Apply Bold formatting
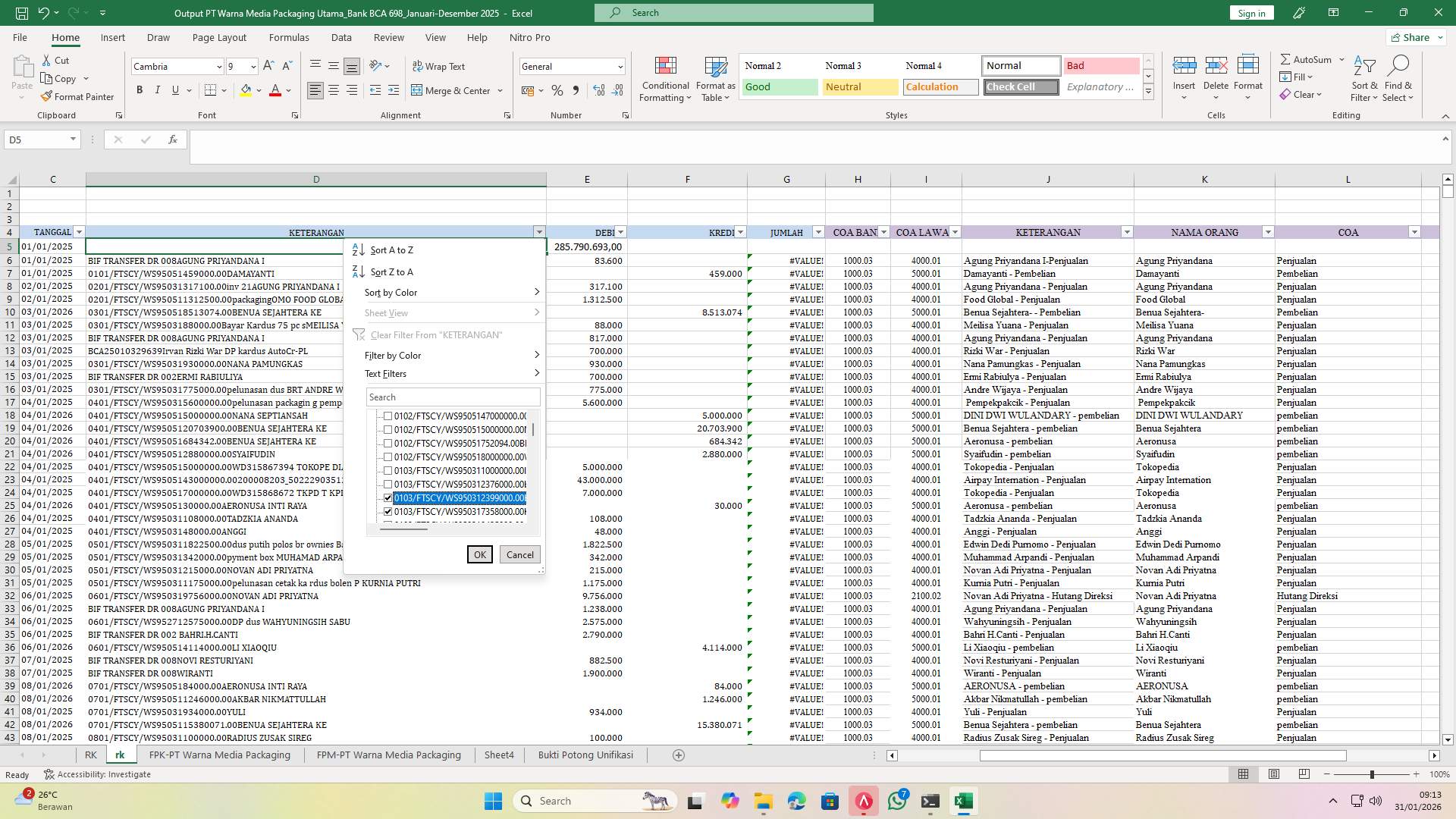 (140, 89)
